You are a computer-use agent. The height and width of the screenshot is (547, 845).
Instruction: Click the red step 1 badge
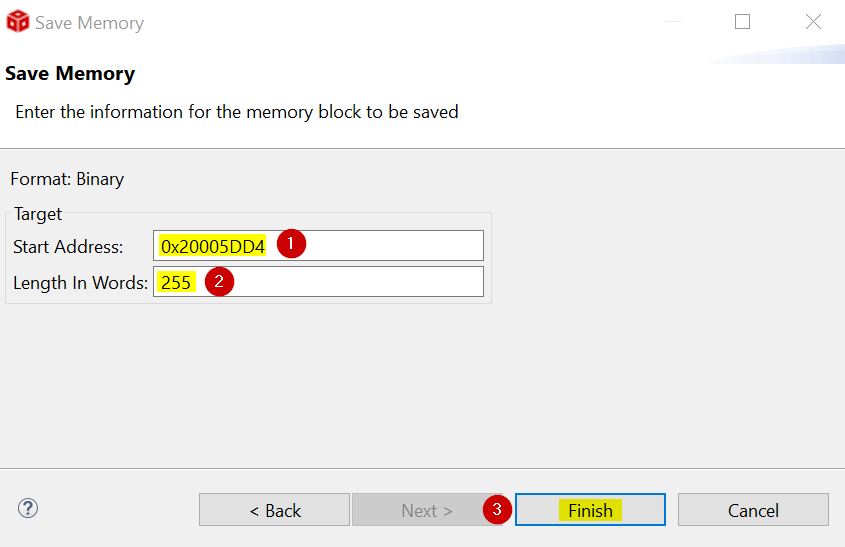click(291, 244)
